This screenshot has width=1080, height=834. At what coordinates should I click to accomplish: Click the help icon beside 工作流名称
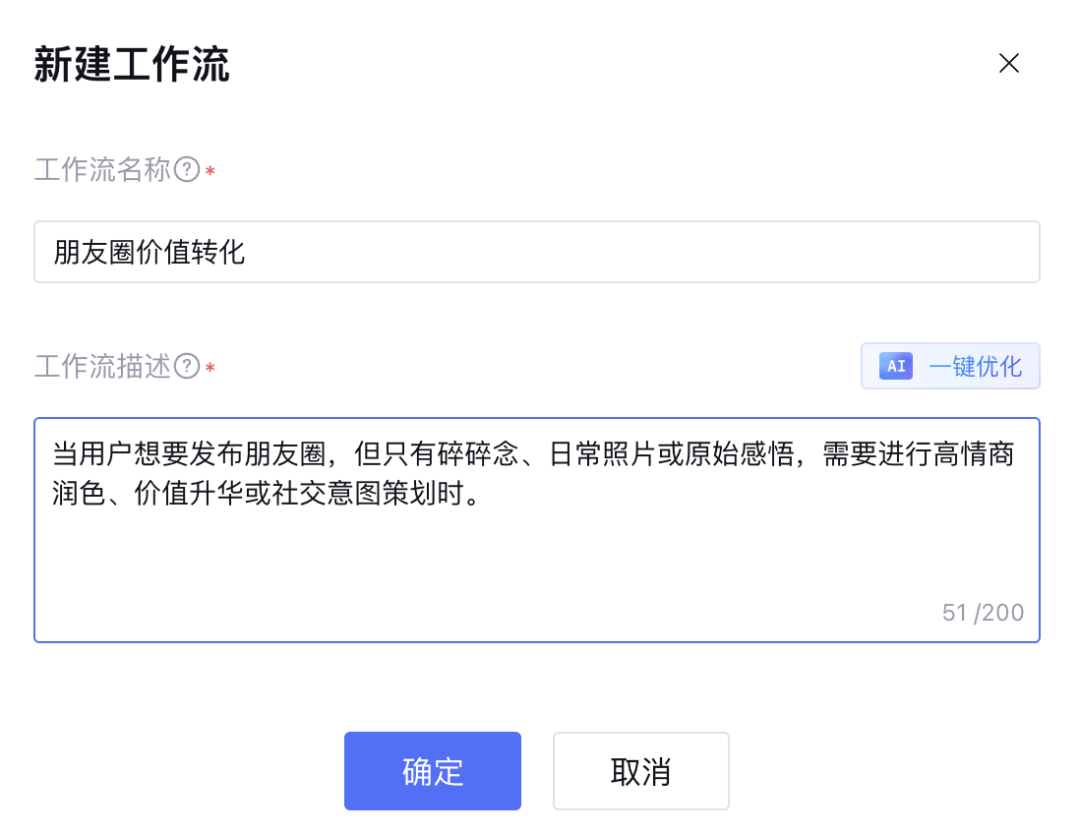[187, 170]
